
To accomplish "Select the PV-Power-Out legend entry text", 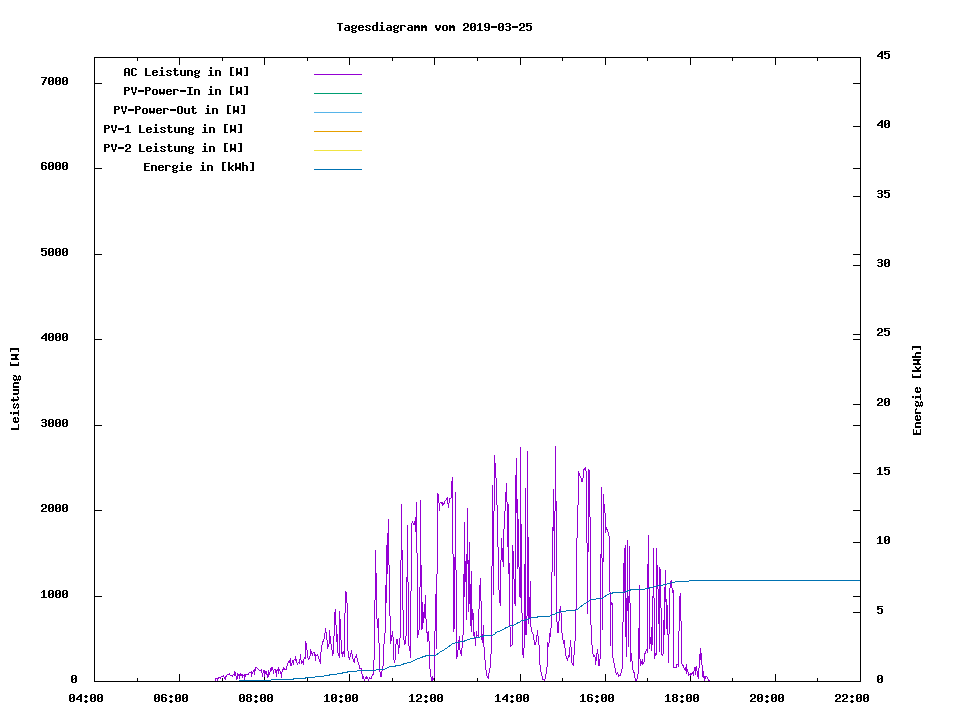I will click(x=180, y=110).
